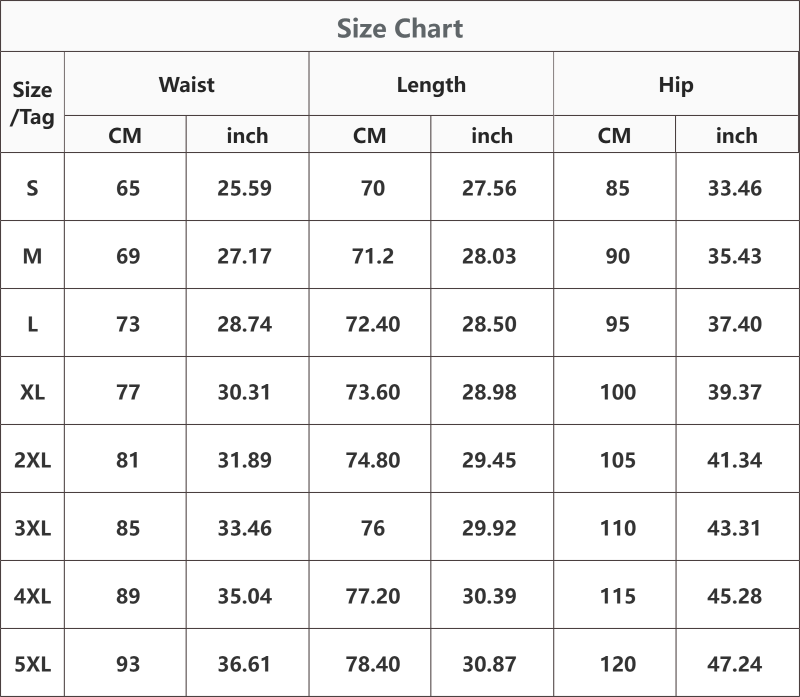The image size is (800, 697).
Task: Click the hip inch value 47.24
Action: pyautogui.click(x=735, y=664)
